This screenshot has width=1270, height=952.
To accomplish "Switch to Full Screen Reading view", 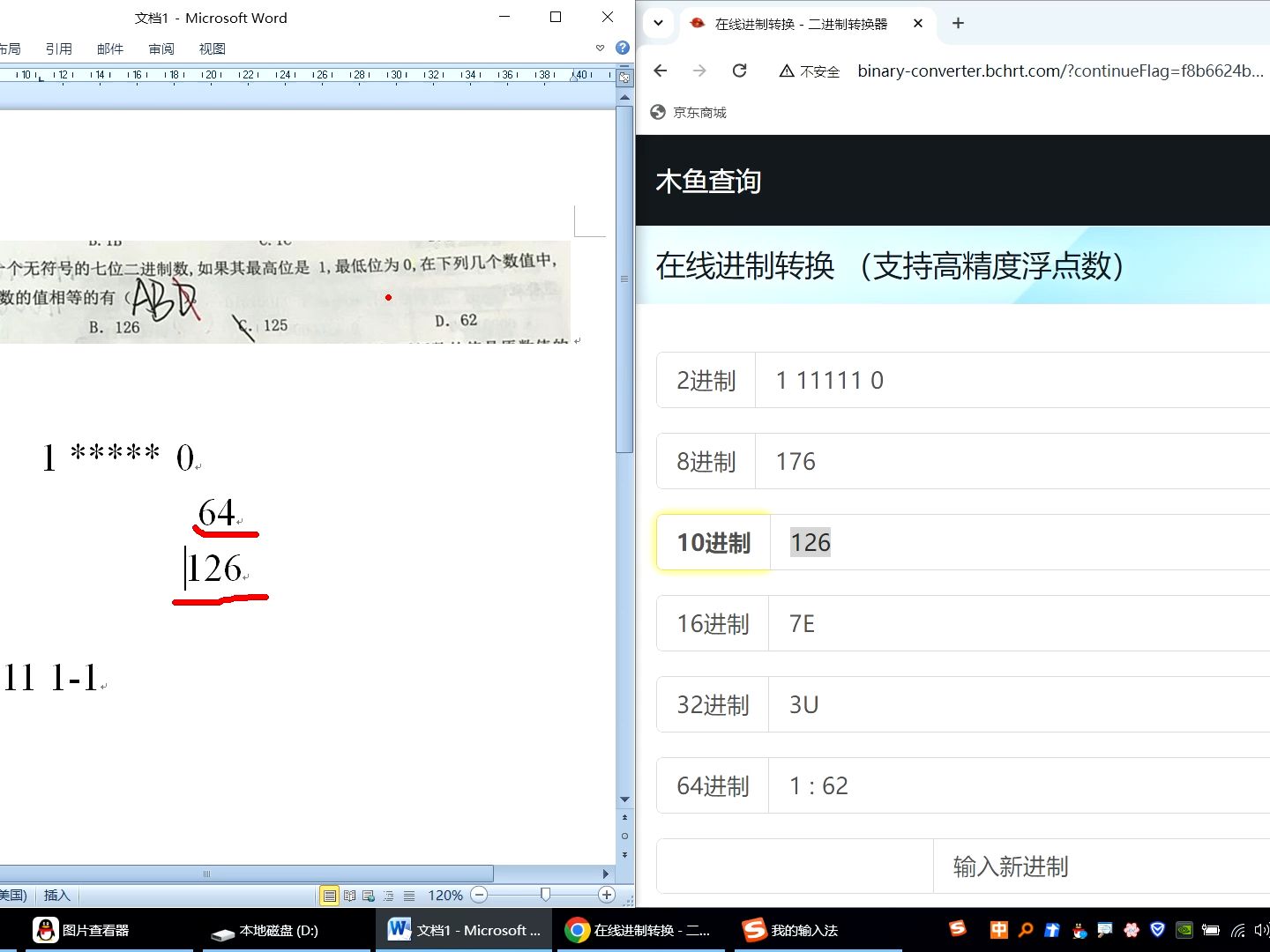I will click(x=350, y=896).
